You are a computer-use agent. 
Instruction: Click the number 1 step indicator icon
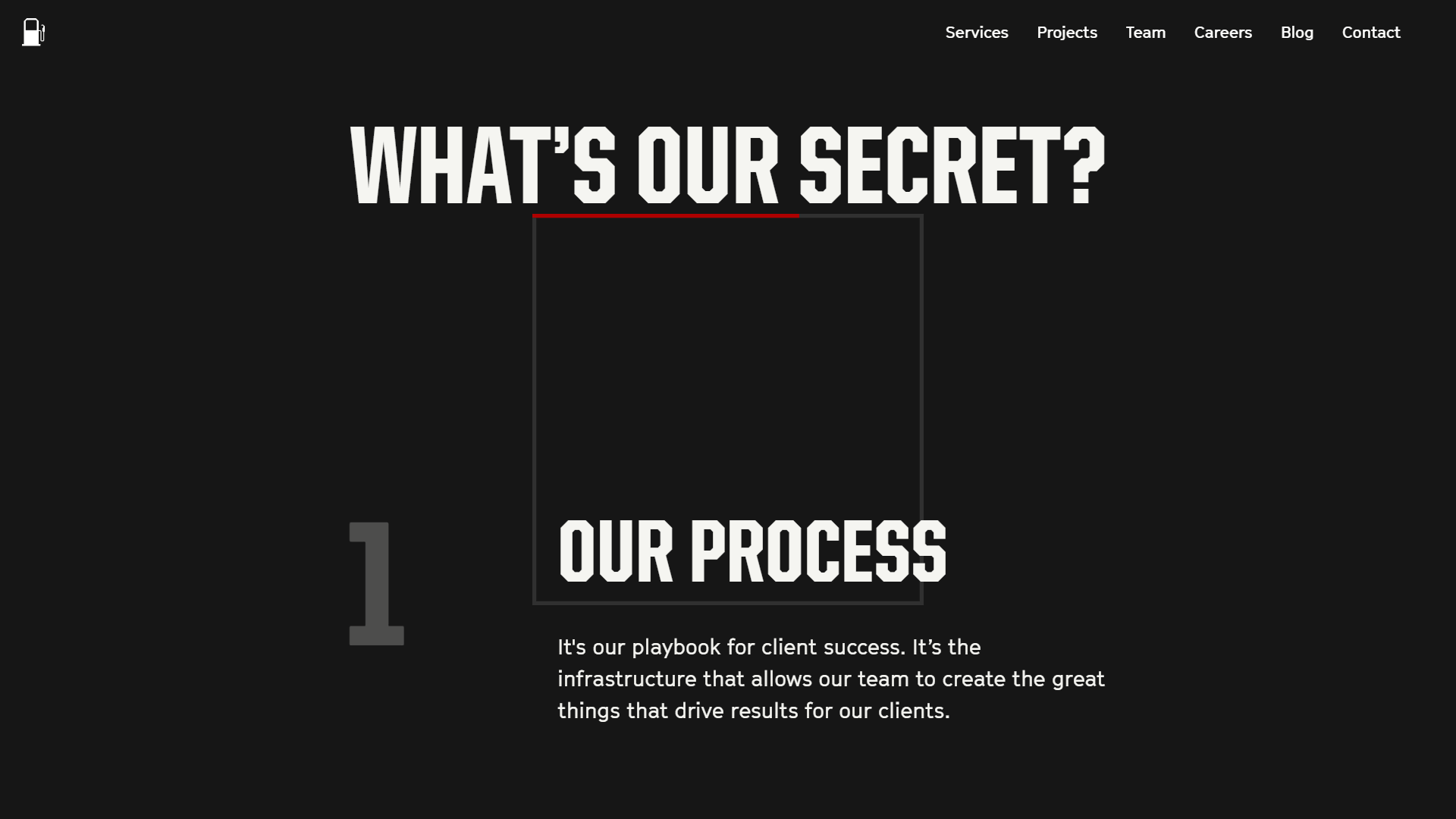coord(377,583)
